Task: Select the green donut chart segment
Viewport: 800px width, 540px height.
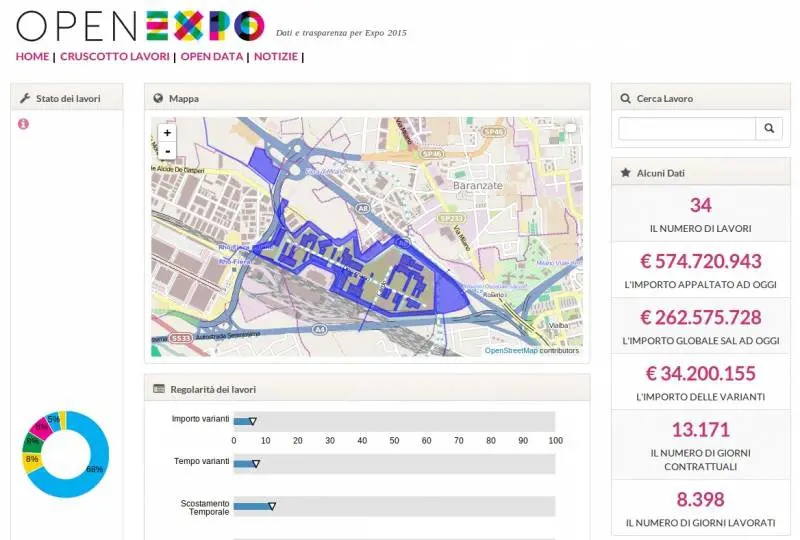Action: coord(32,441)
